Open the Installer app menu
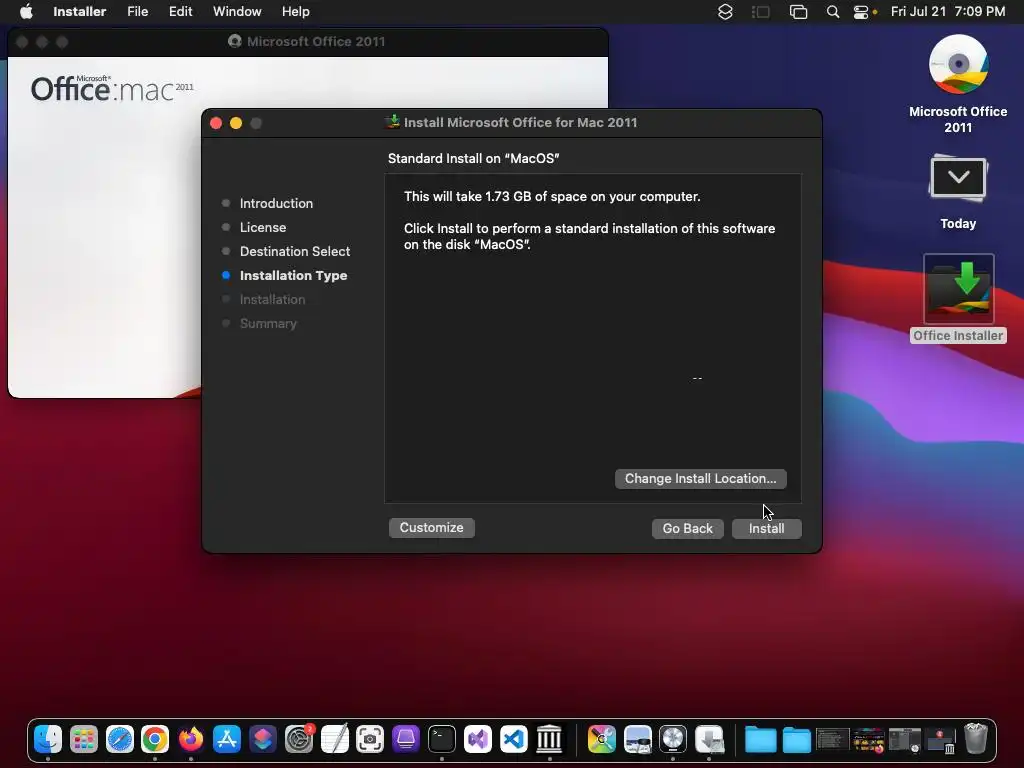The width and height of the screenshot is (1024, 768). tap(80, 12)
